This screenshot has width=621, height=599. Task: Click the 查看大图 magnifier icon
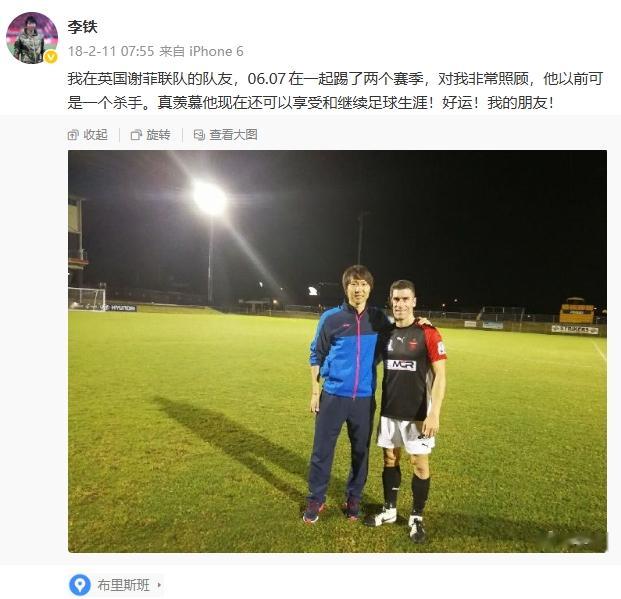coord(199,135)
